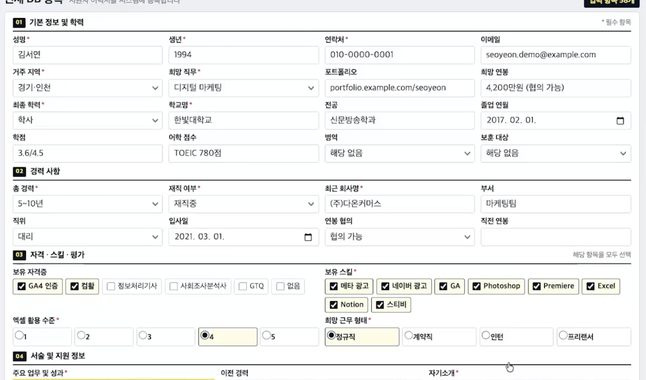The height and width of the screenshot is (380, 646).
Task: Check the GTQ certificate checkbox
Action: click(x=243, y=286)
